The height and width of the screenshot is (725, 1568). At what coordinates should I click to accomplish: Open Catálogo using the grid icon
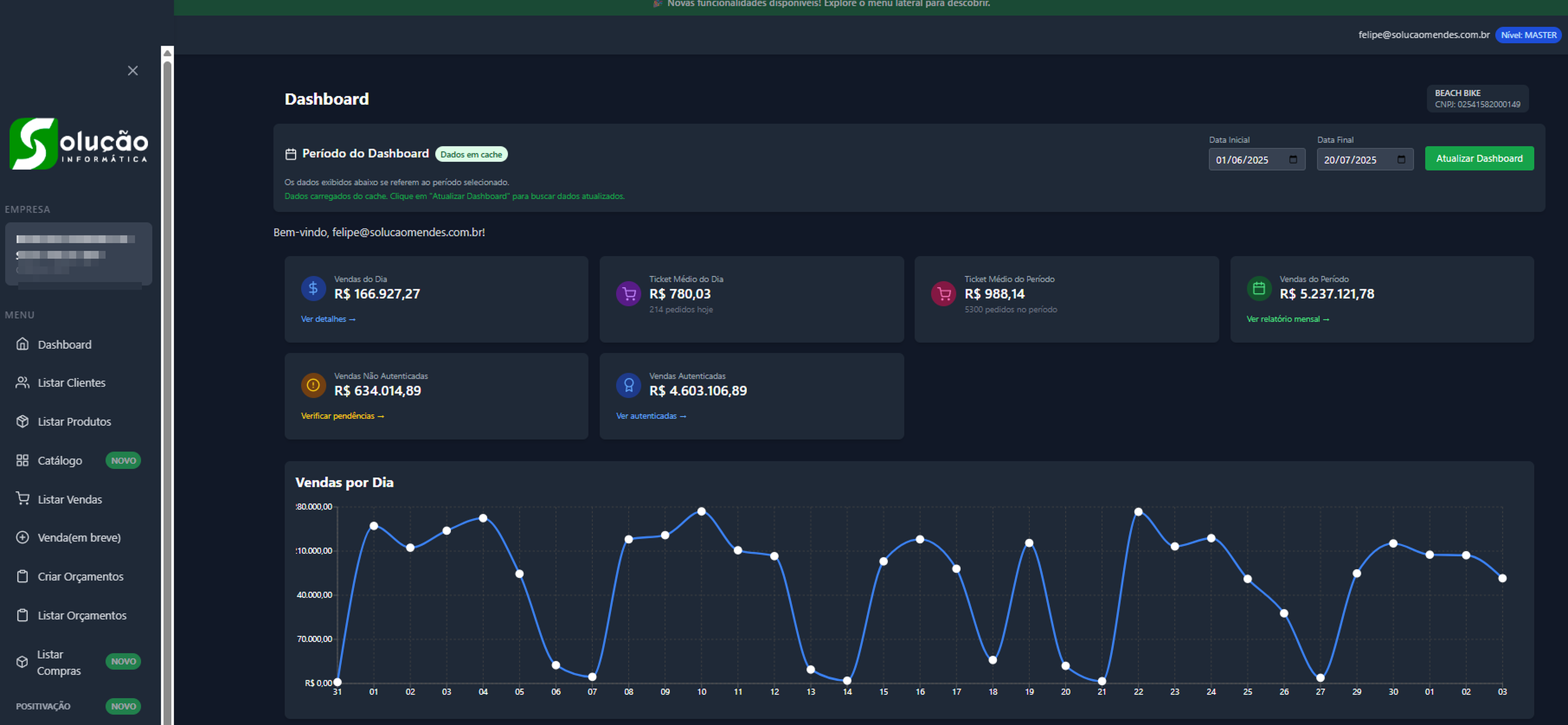pyautogui.click(x=22, y=460)
